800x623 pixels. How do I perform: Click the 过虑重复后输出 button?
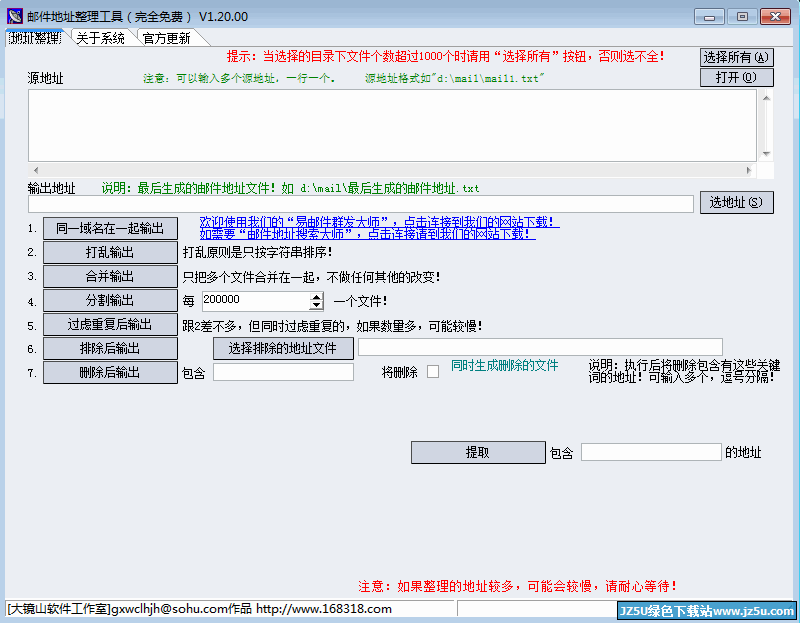point(110,325)
